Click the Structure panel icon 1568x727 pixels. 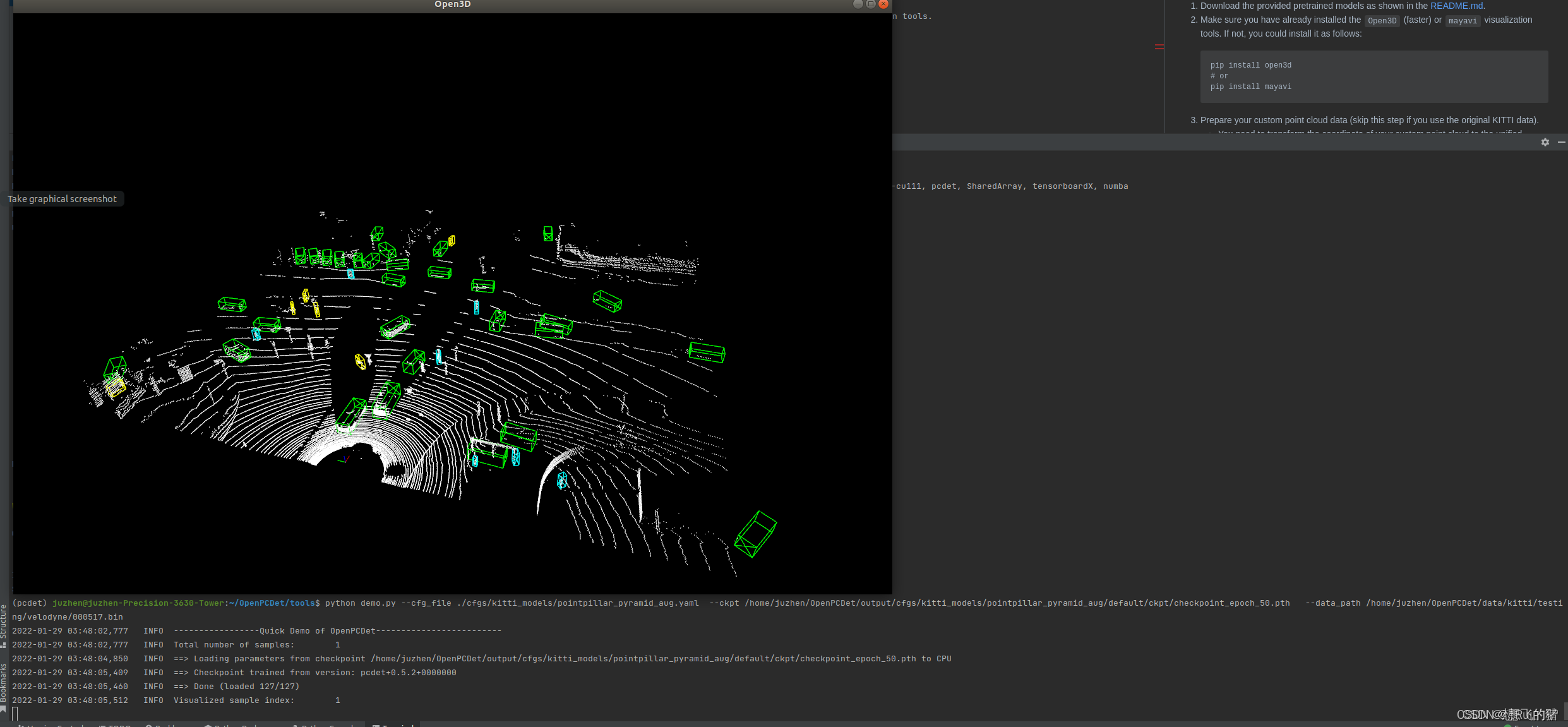pyautogui.click(x=4, y=645)
